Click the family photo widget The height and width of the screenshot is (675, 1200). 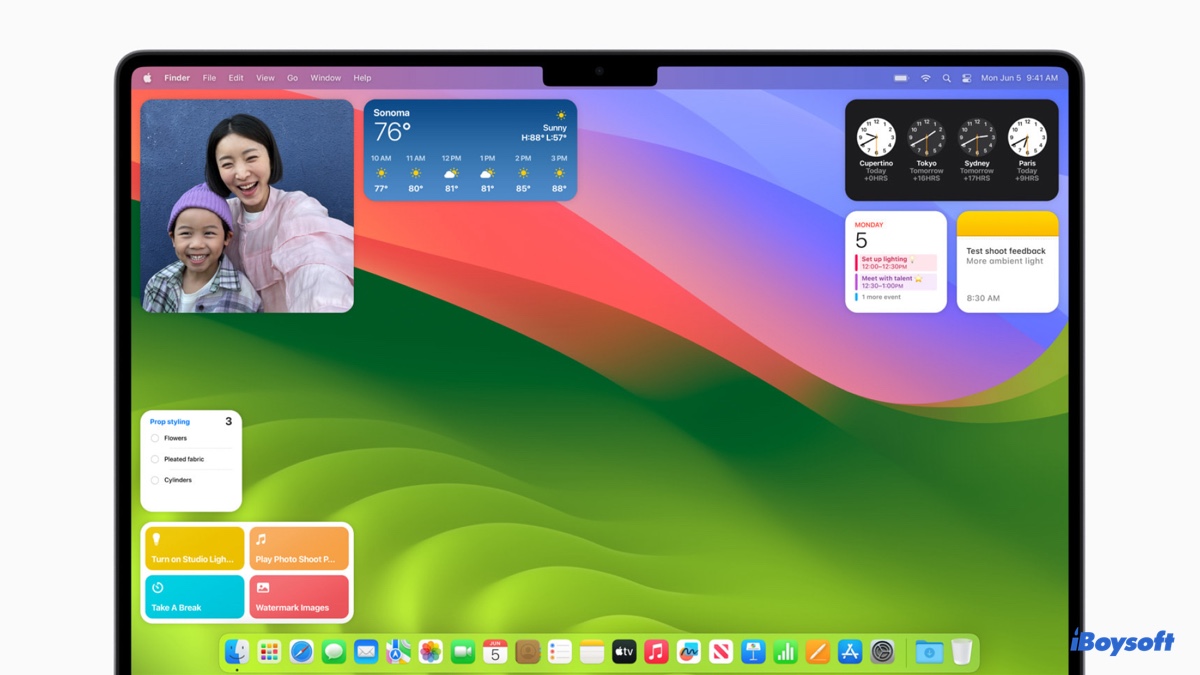pyautogui.click(x=247, y=206)
